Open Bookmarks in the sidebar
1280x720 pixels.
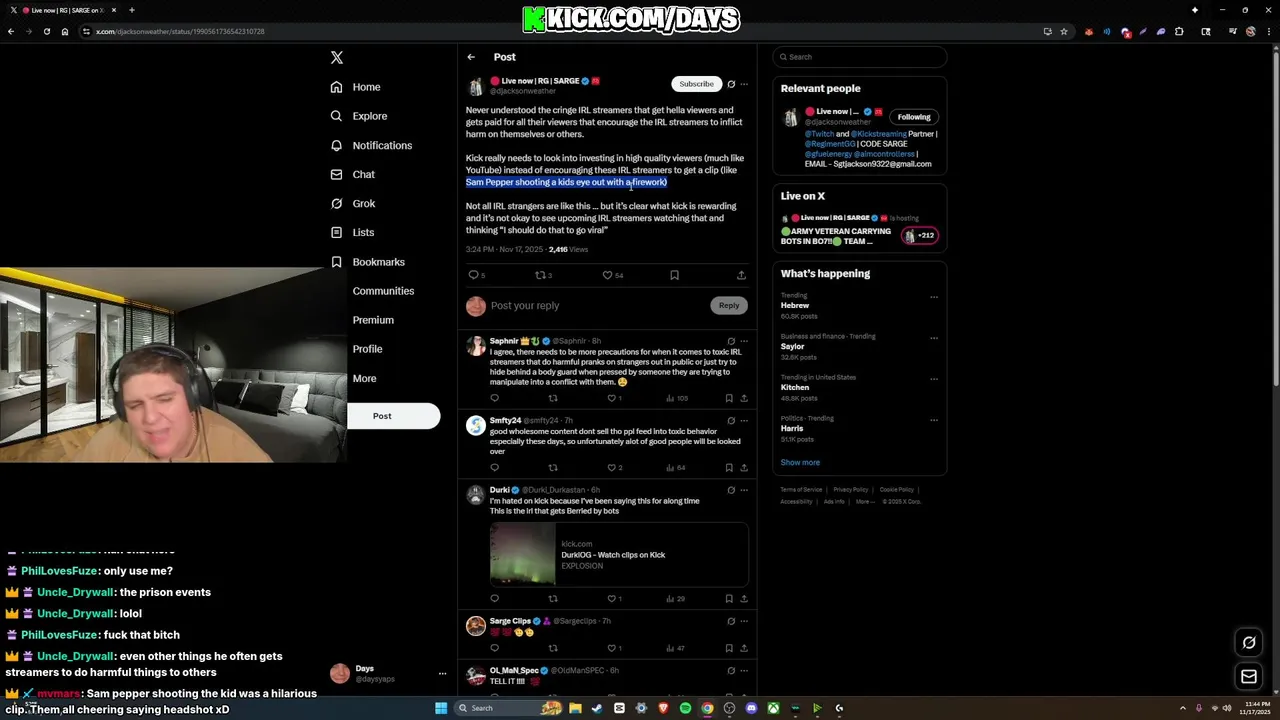click(x=367, y=262)
